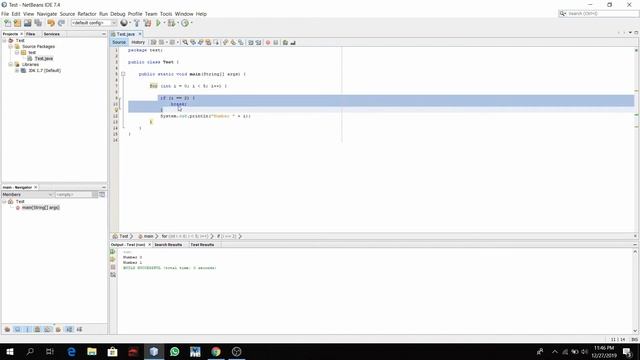The width and height of the screenshot is (640, 360).
Task: Switch to the Services tab
Action: coord(51,34)
